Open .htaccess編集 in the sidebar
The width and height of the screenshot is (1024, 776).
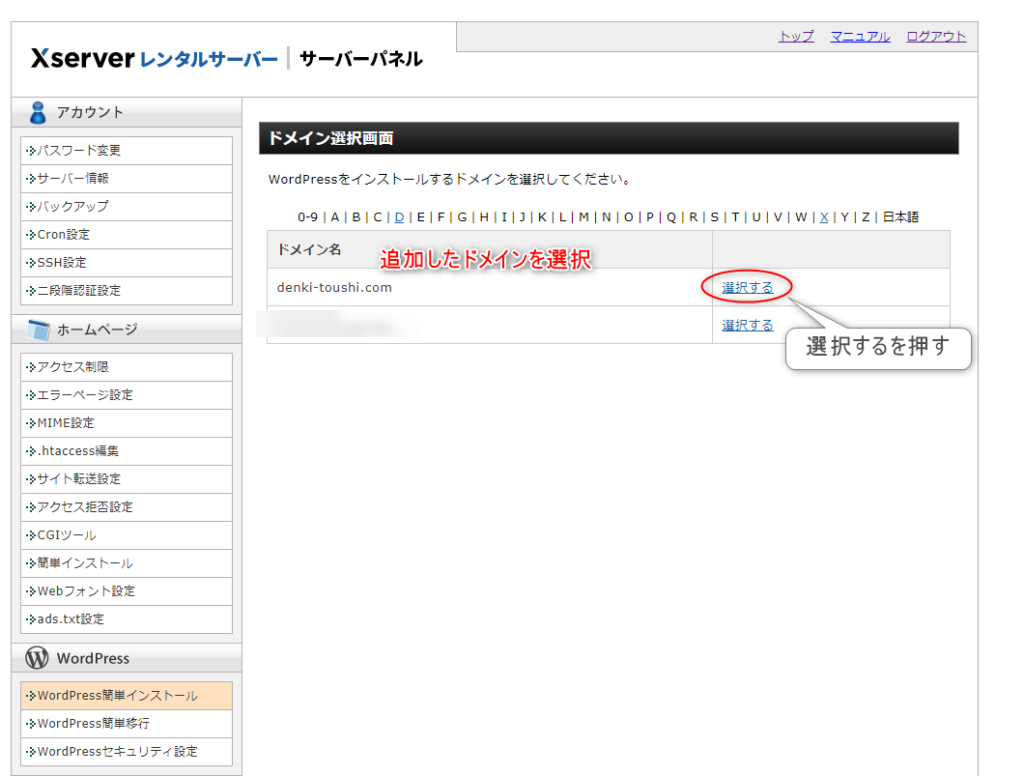click(x=127, y=451)
